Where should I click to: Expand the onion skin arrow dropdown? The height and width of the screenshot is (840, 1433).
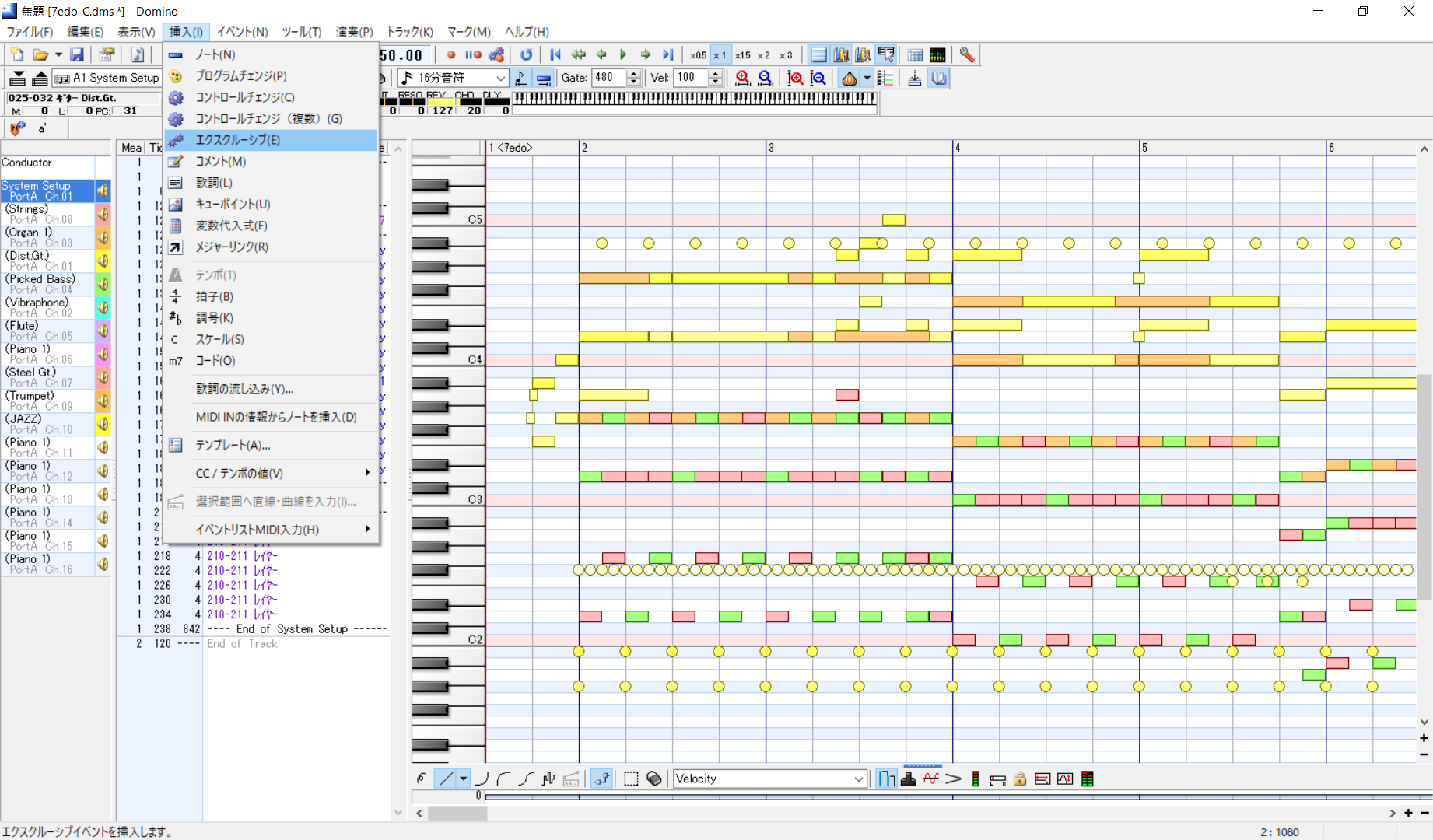pyautogui.click(x=867, y=78)
